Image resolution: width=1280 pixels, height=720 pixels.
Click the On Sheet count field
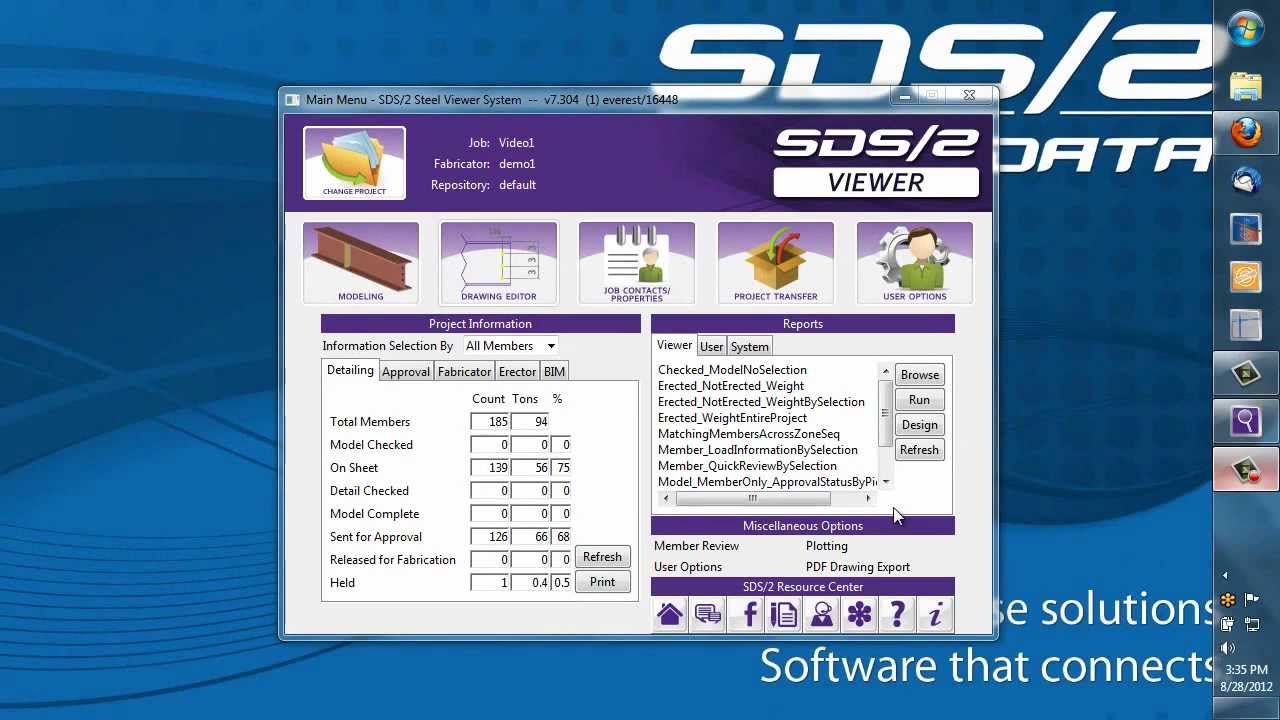[491, 468]
